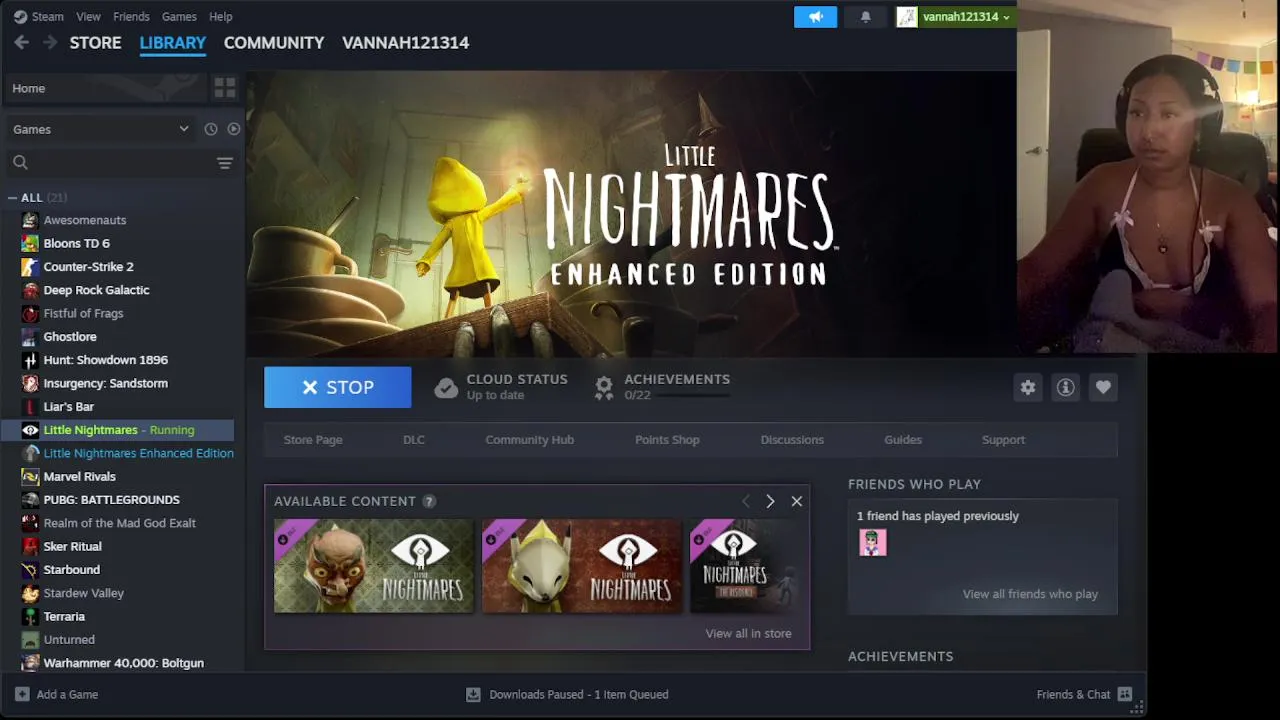Open VANNAH121314 profile tab
1280x720 pixels.
point(405,42)
